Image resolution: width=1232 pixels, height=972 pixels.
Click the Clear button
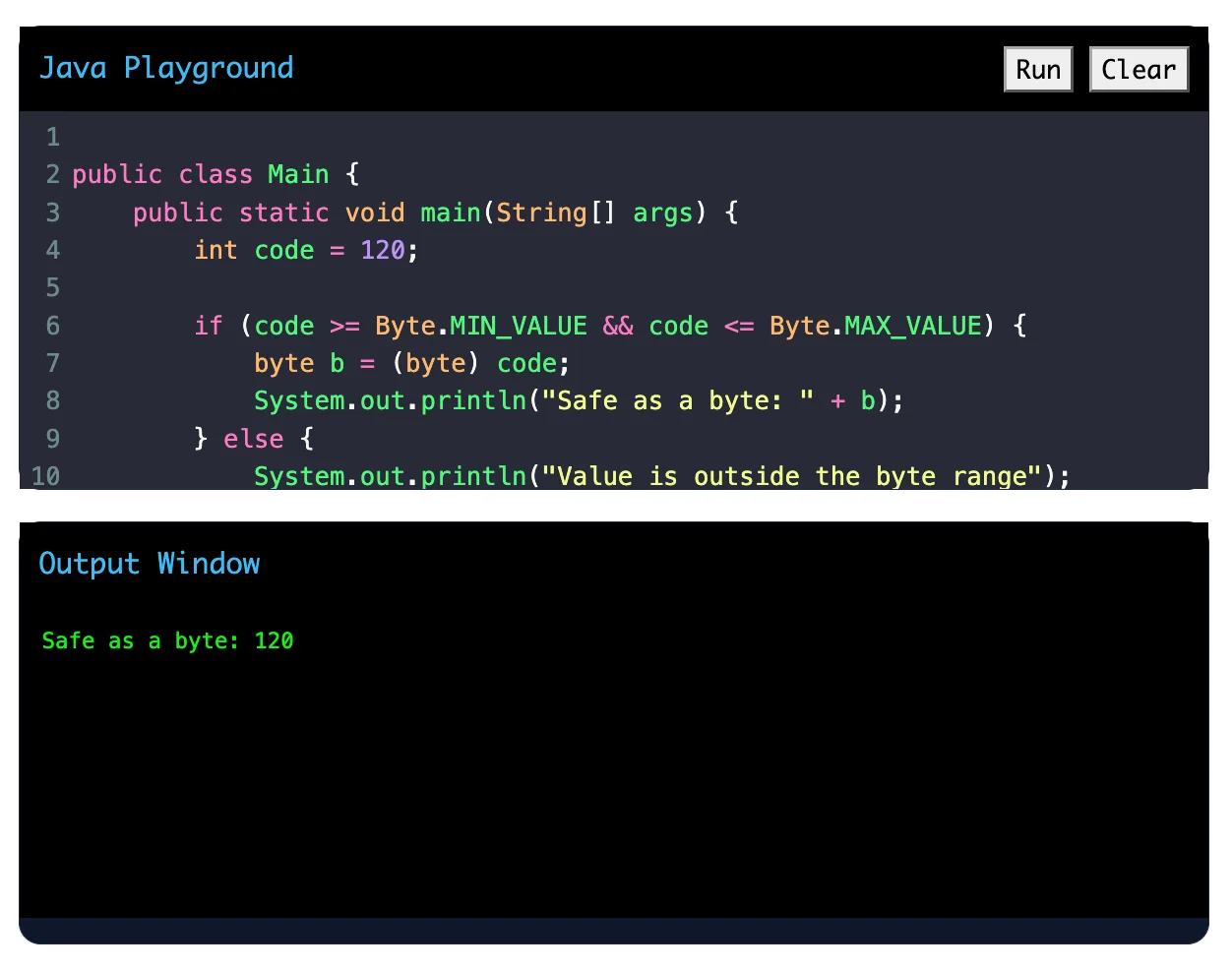[1139, 70]
